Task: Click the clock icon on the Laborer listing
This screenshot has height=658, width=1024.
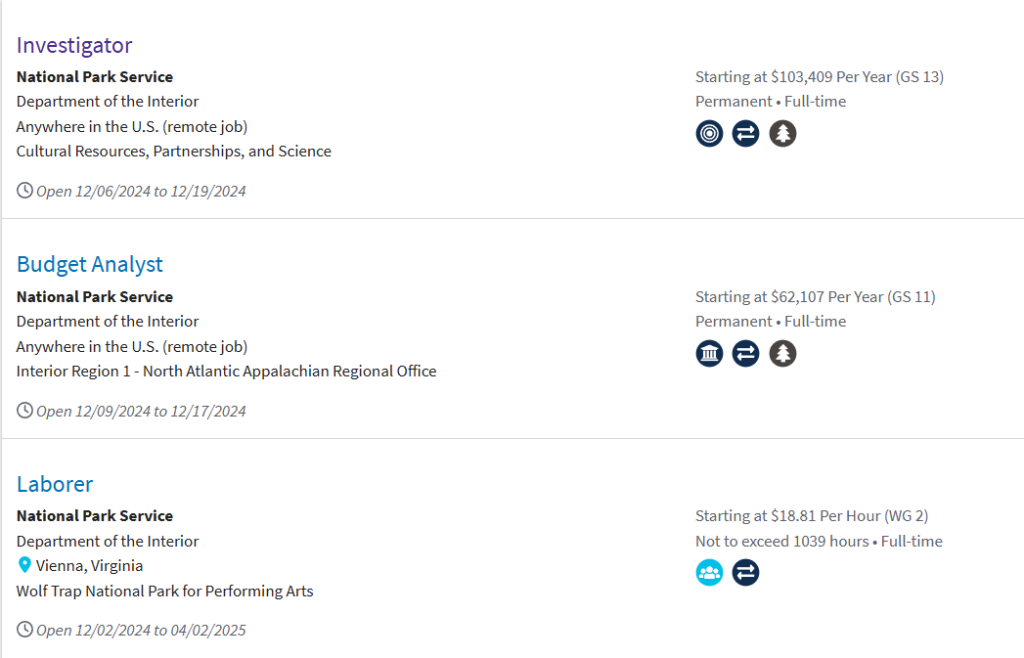Action: [x=25, y=629]
